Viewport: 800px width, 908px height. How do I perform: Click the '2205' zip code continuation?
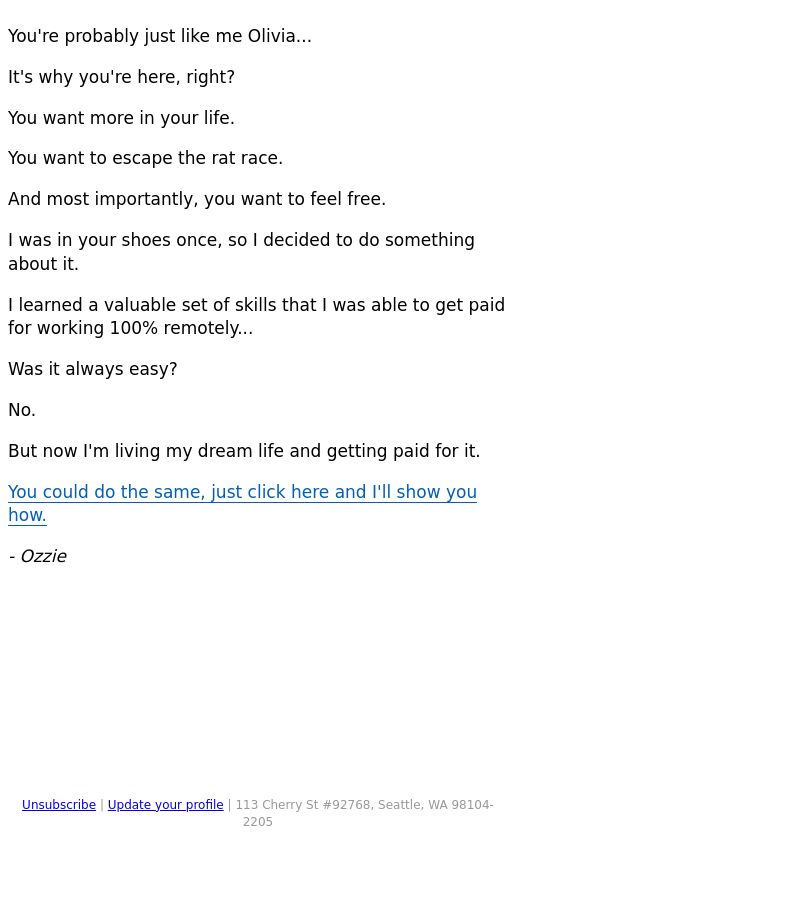pos(258,822)
